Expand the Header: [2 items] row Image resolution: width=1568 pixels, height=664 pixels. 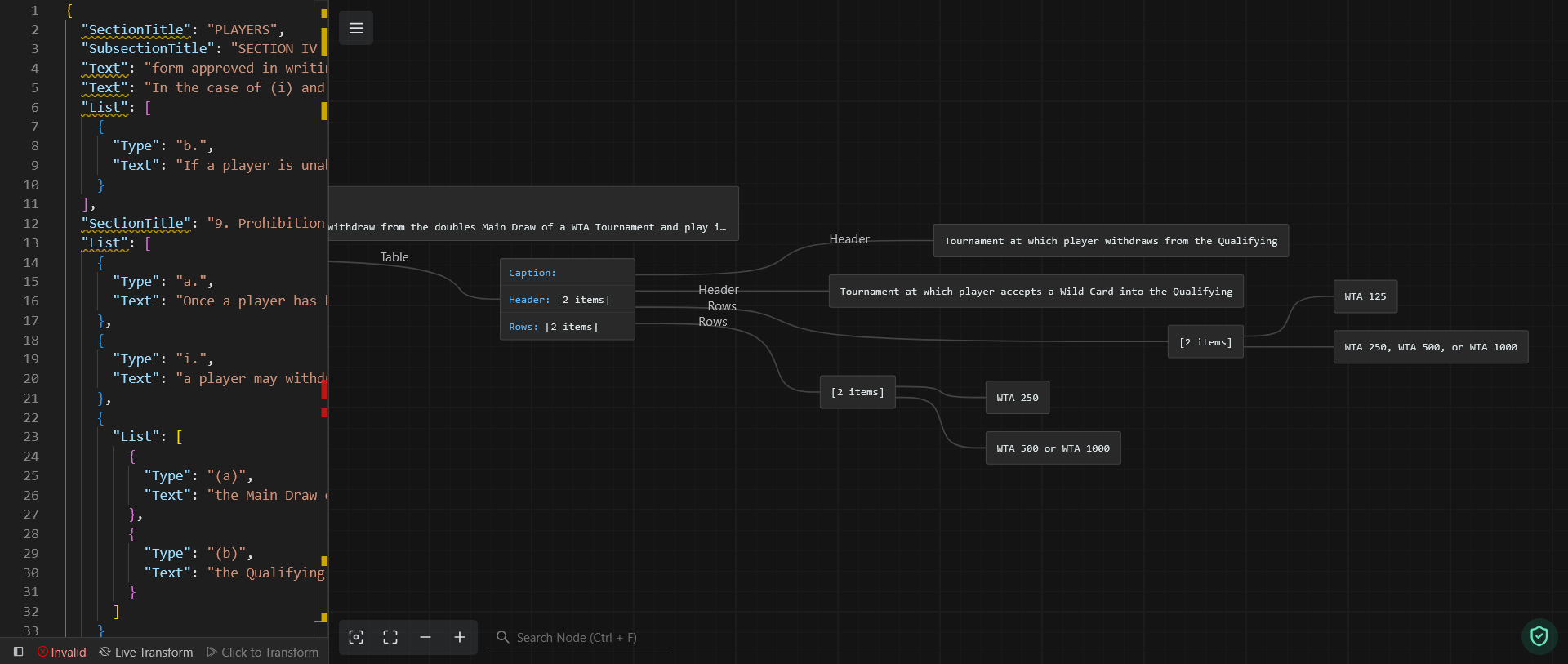(x=567, y=300)
